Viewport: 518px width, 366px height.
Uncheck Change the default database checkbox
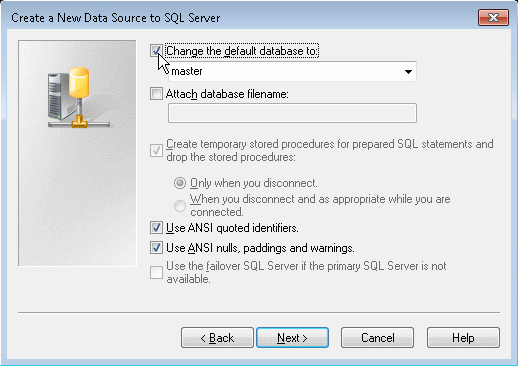(x=156, y=51)
